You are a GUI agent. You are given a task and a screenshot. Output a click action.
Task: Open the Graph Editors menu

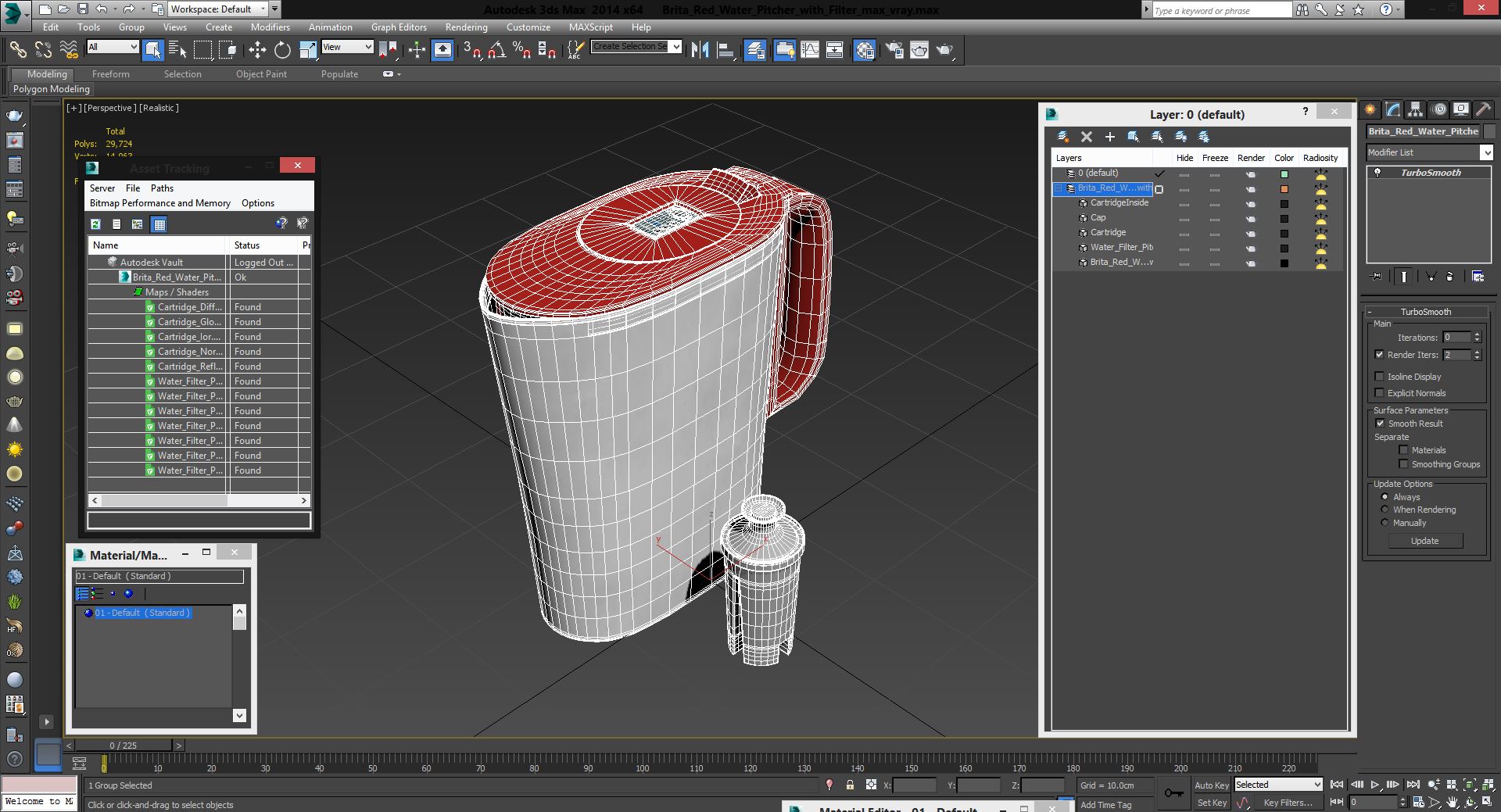coord(399,27)
